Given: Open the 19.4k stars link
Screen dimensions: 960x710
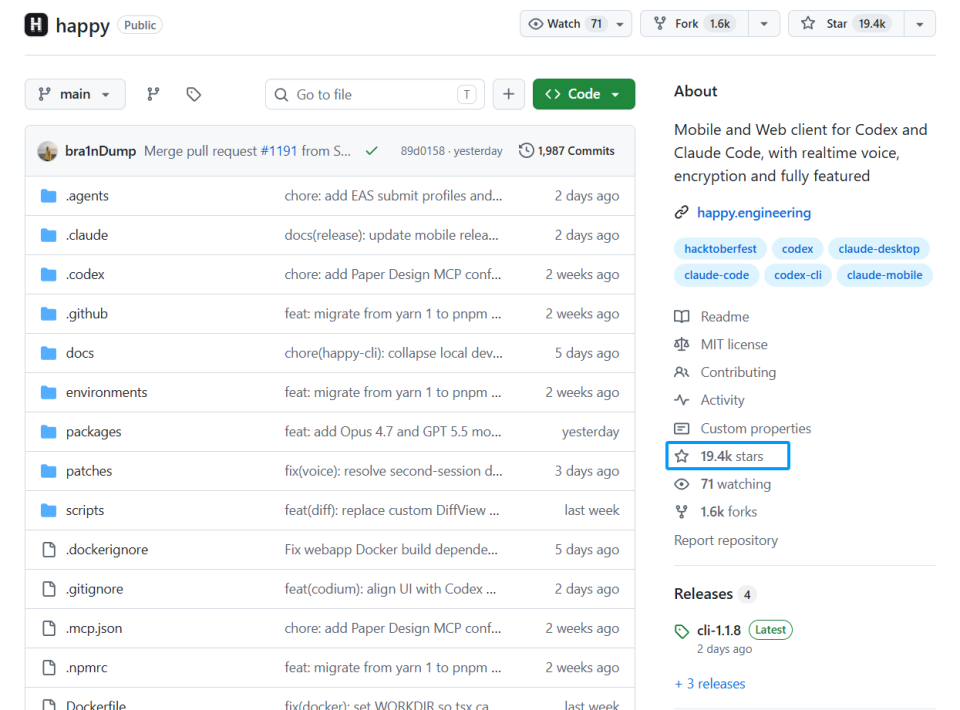Looking at the screenshot, I should click(x=732, y=456).
